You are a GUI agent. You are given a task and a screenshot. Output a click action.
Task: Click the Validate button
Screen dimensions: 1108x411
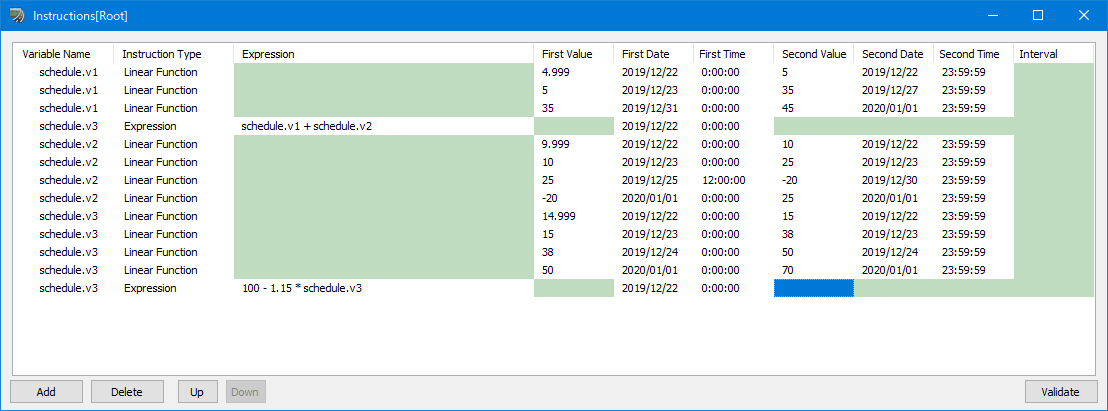1061,392
